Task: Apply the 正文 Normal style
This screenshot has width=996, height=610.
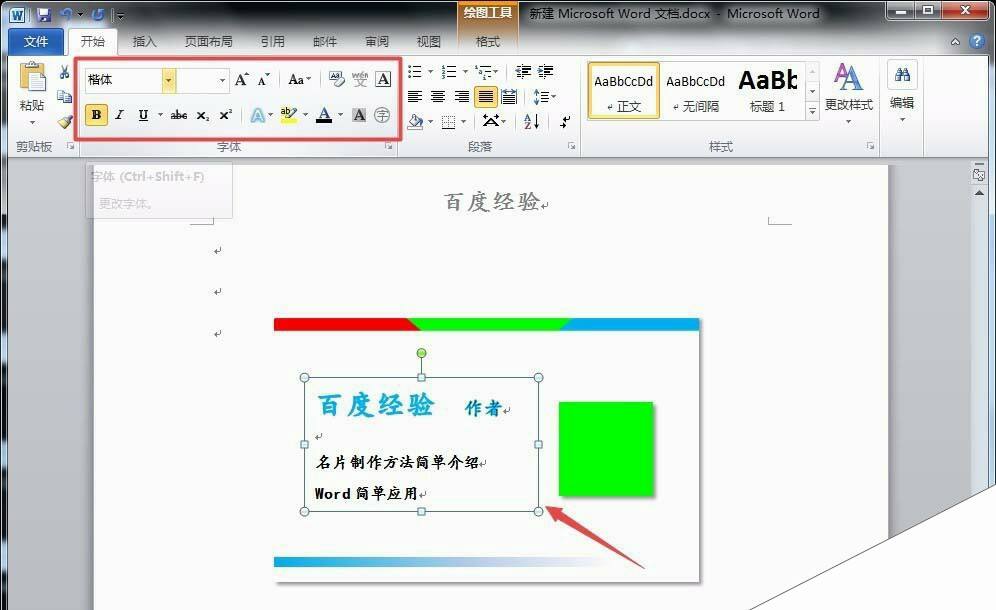Action: pyautogui.click(x=623, y=90)
